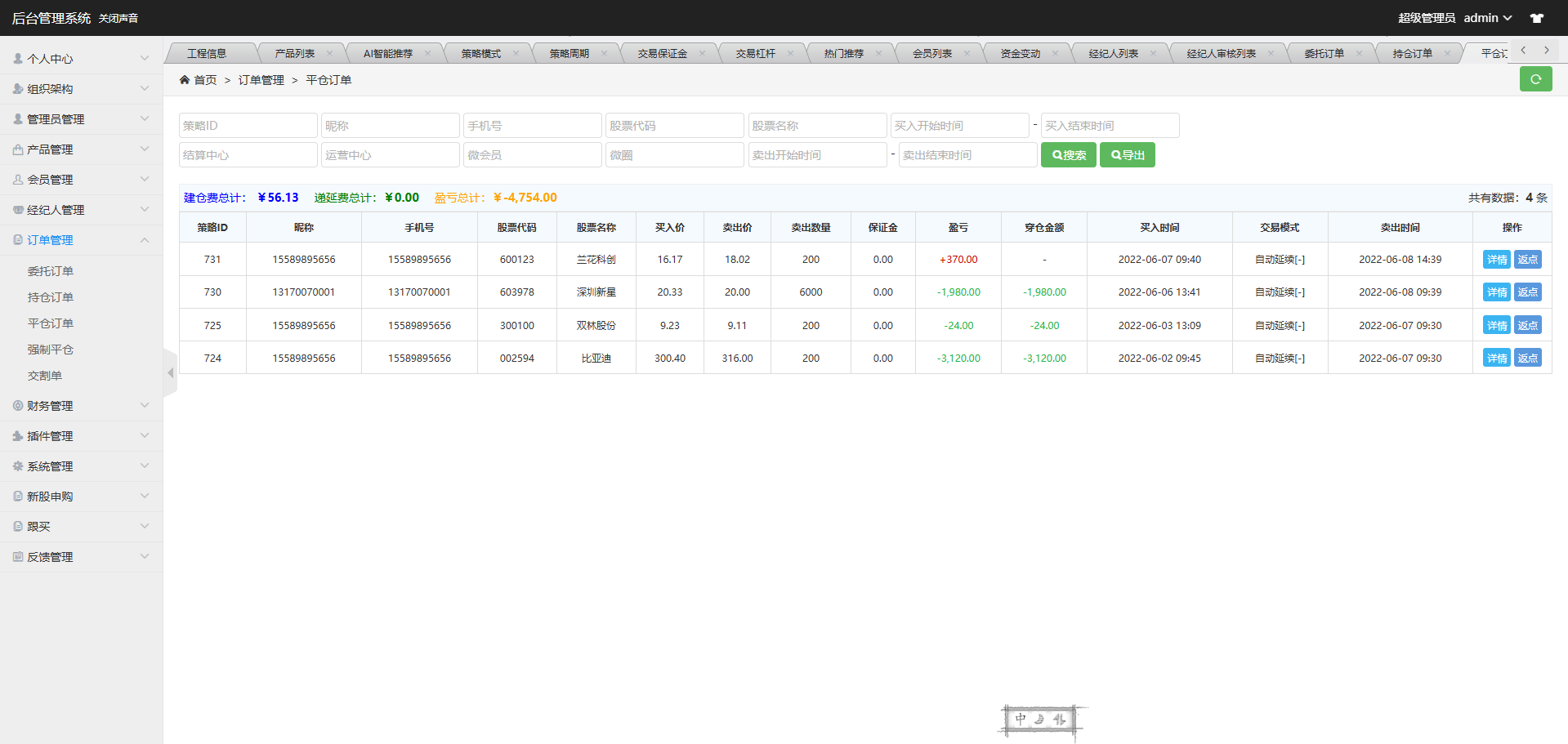Expand the 系统管理 menu

tap(81, 466)
